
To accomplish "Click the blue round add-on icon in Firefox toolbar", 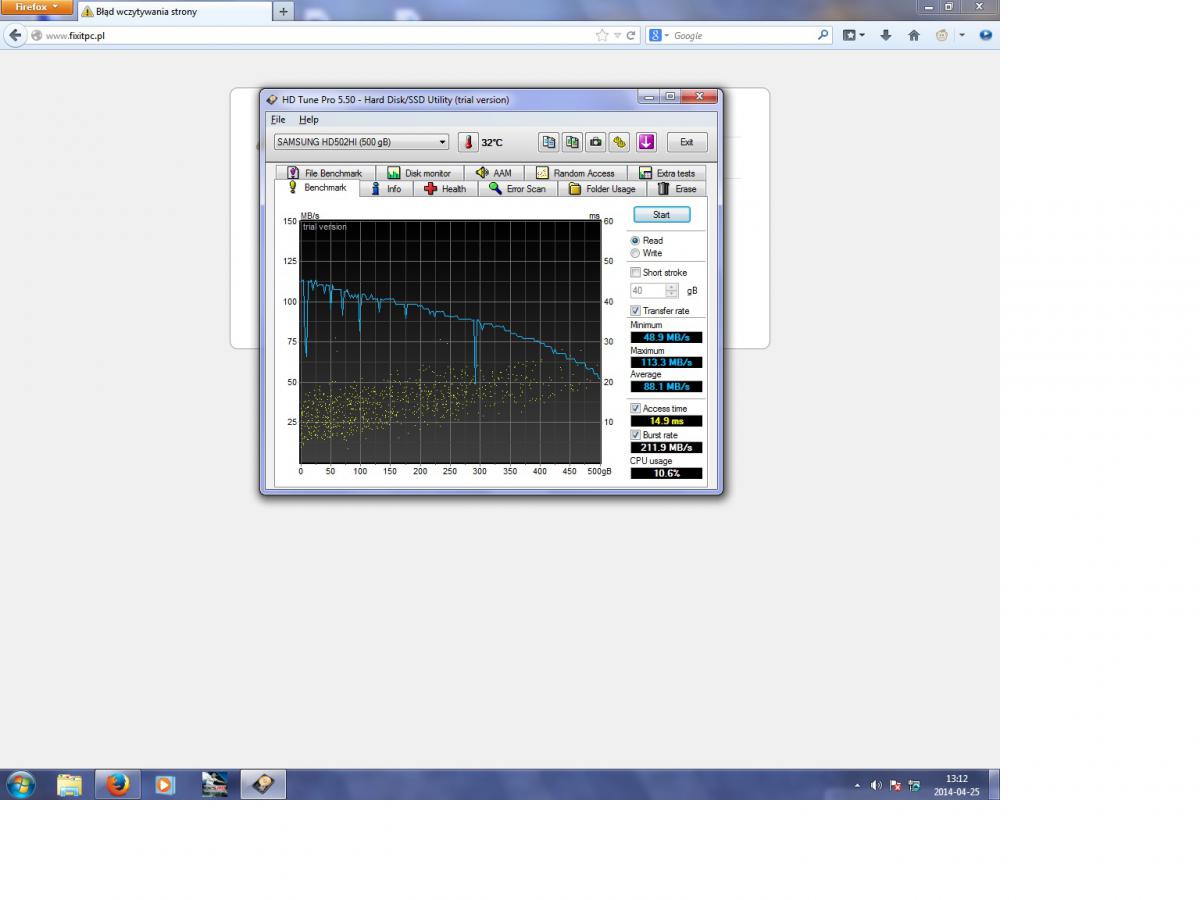I will (x=986, y=35).
